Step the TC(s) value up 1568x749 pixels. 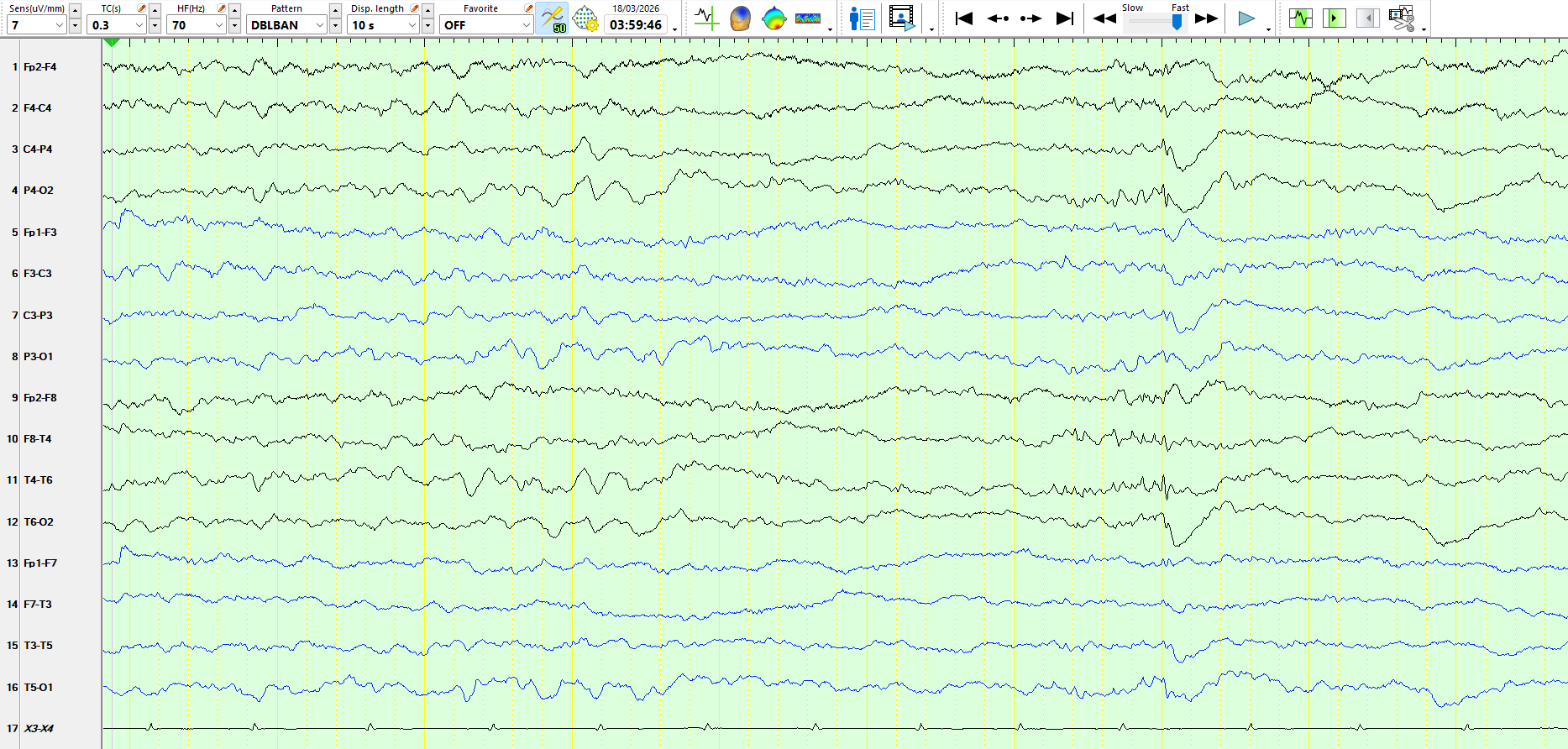155,10
